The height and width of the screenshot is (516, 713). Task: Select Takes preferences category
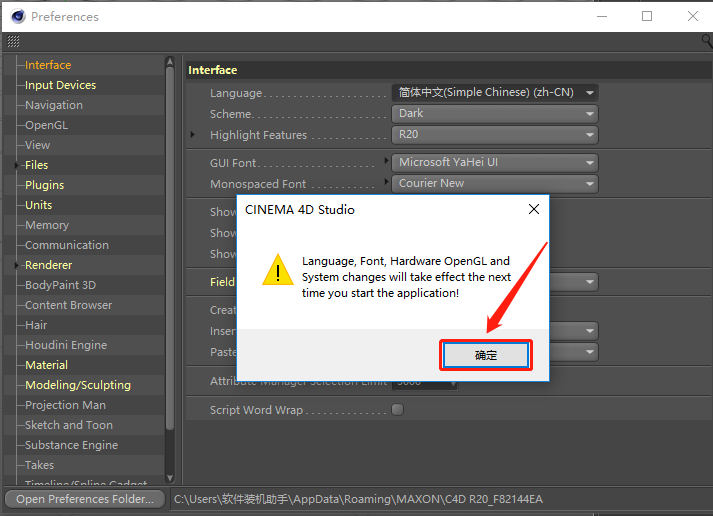(x=40, y=465)
